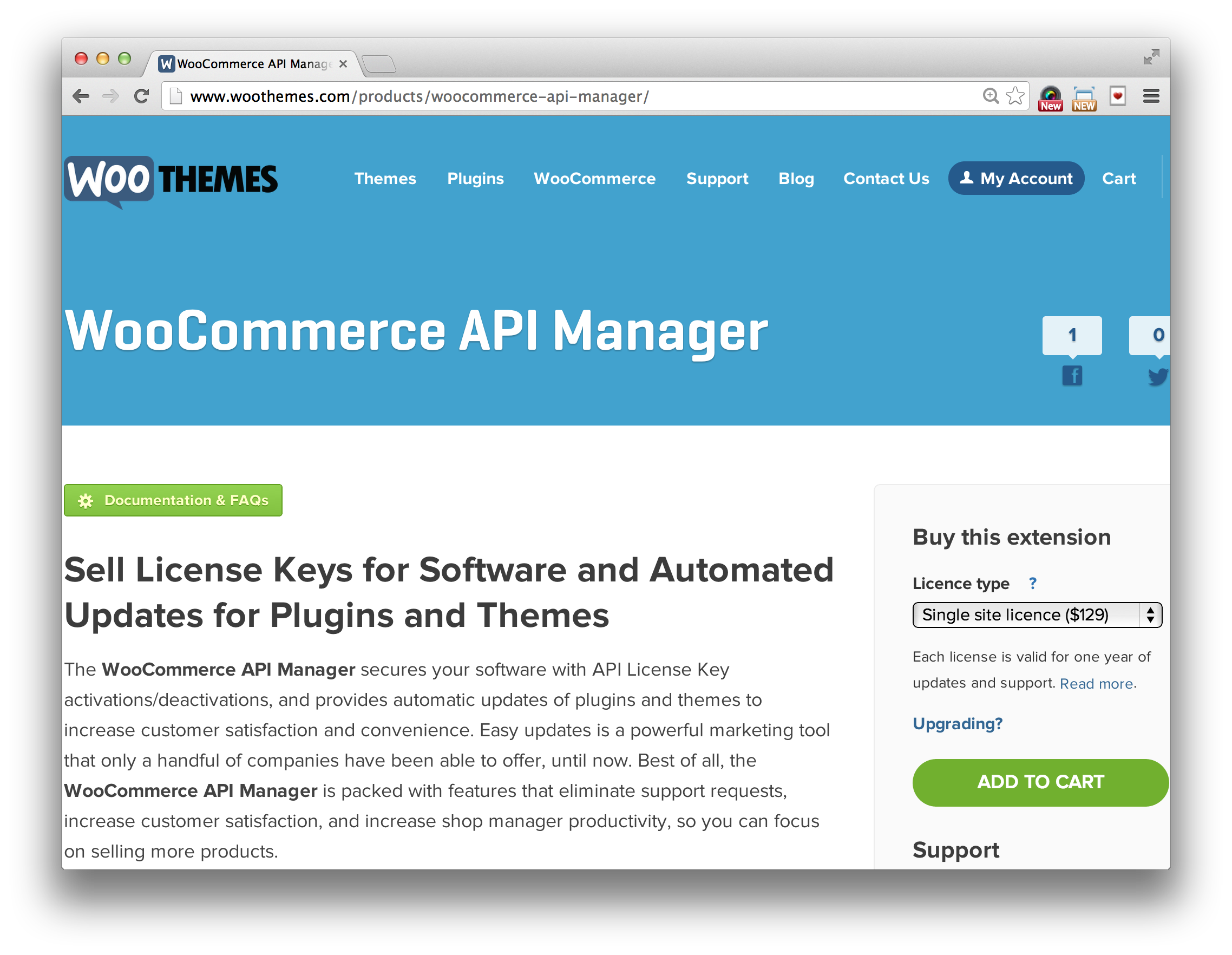Open the Plugins menu item
The width and height of the screenshot is (1232, 955).
[476, 178]
